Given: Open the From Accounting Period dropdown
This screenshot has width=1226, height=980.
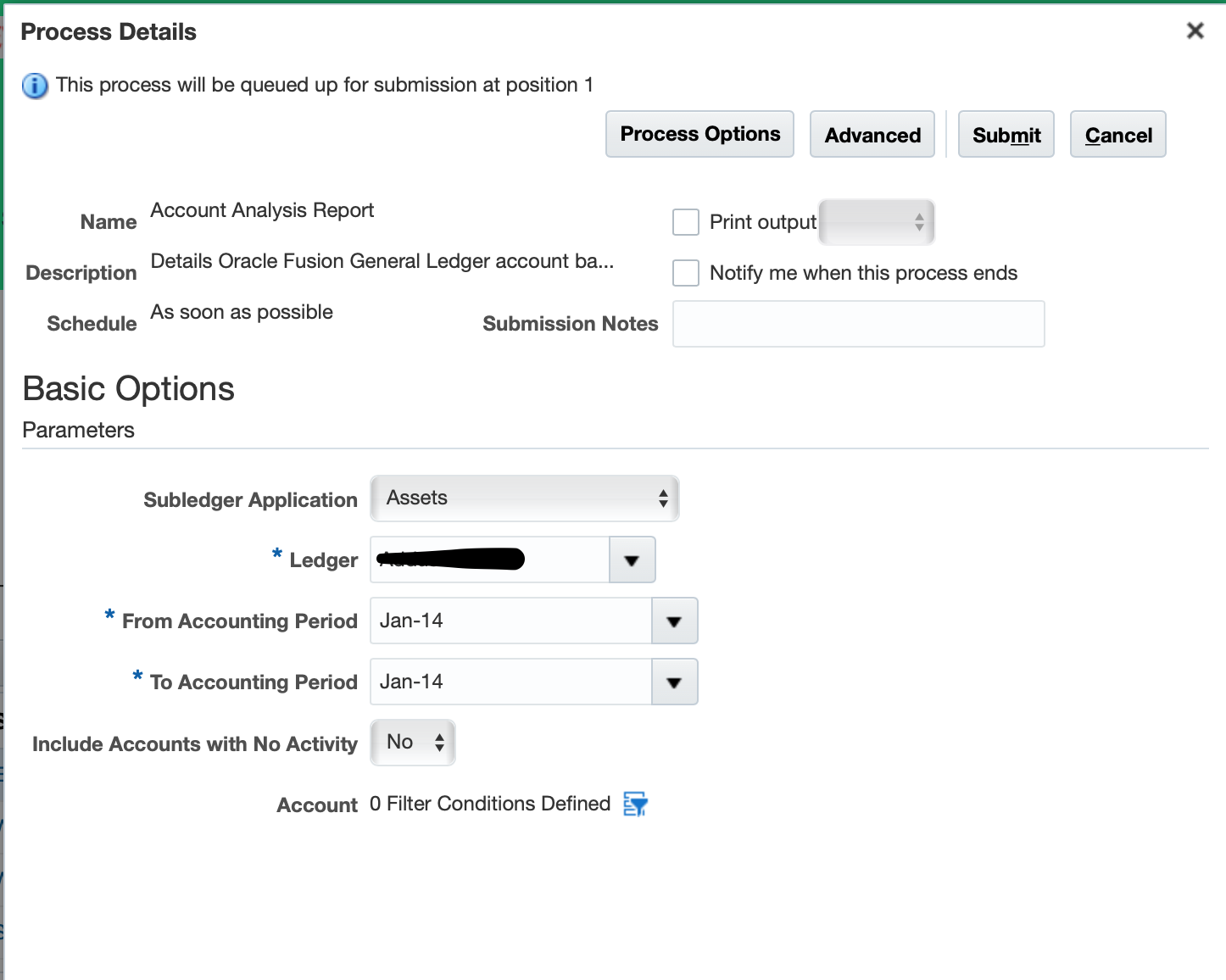Looking at the screenshot, I should click(674, 621).
